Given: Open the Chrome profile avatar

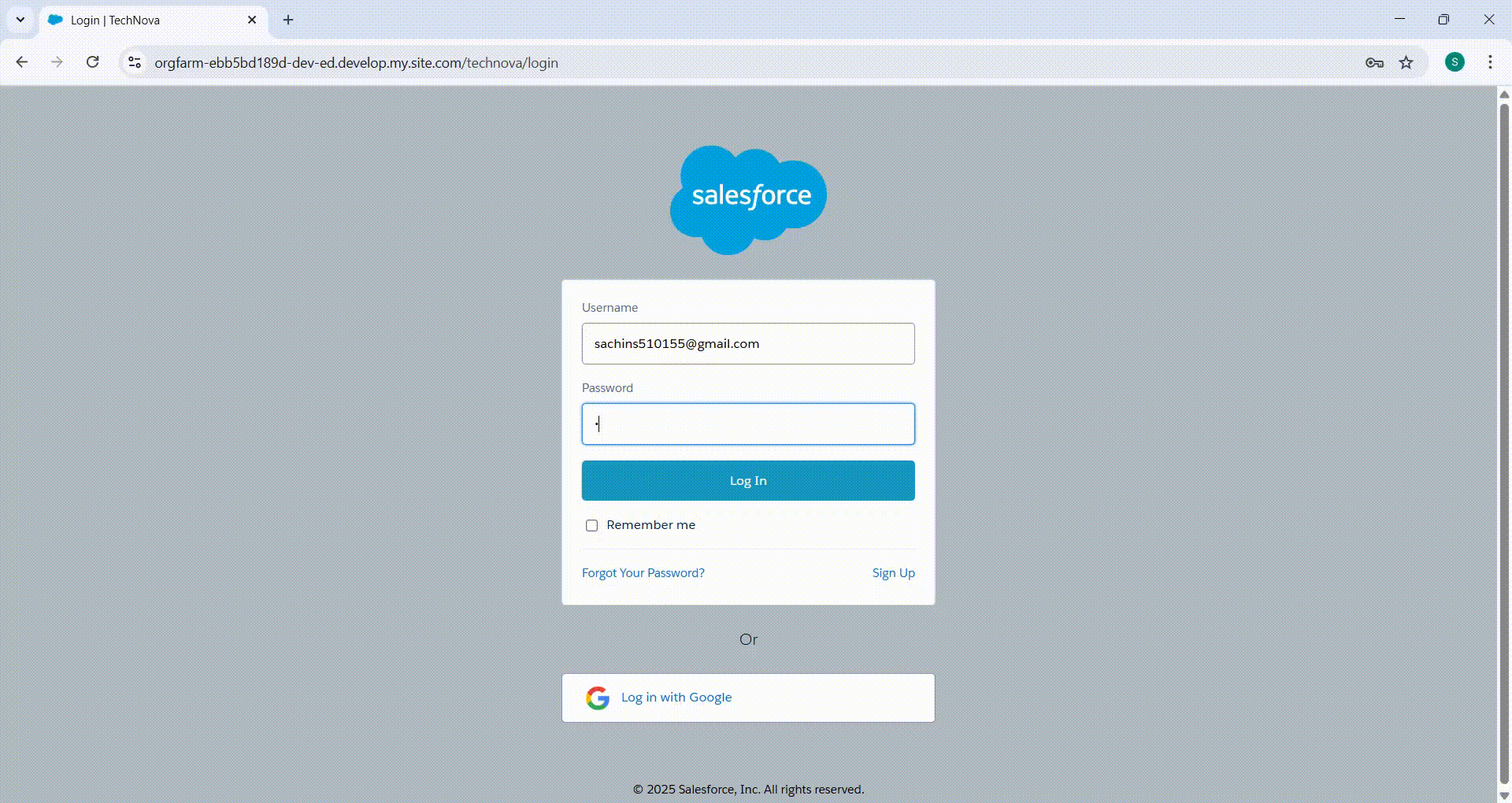Looking at the screenshot, I should [x=1455, y=62].
